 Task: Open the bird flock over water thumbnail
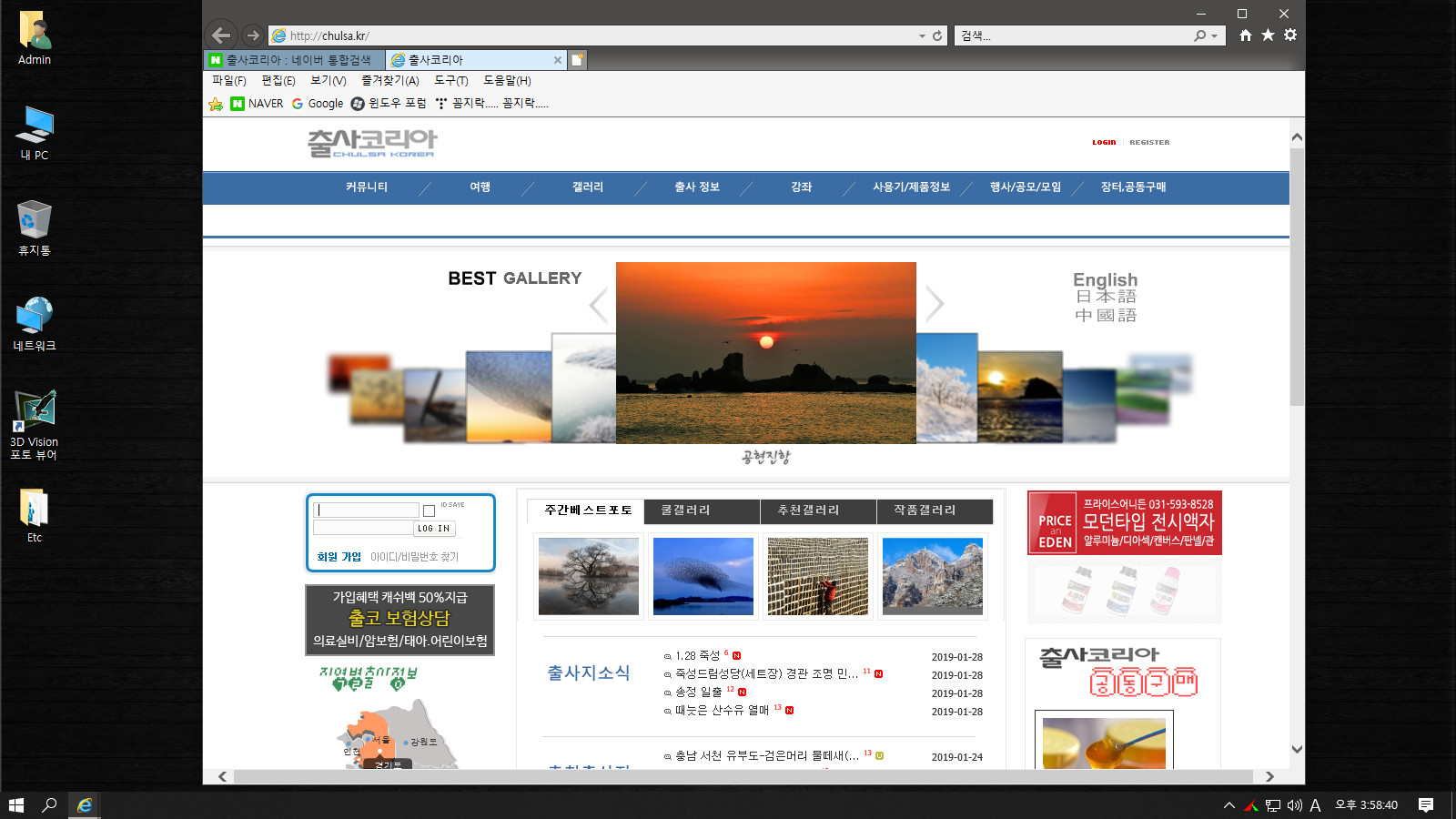coord(703,576)
